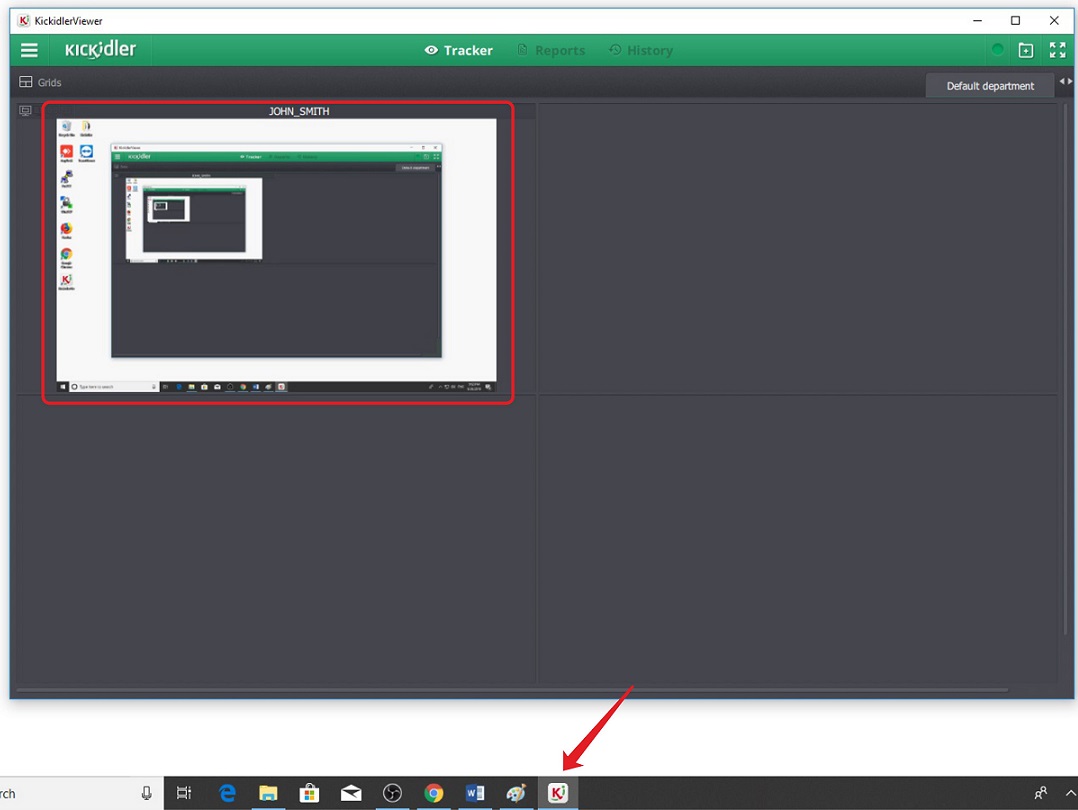Open the History tab
Image resolution: width=1078 pixels, height=810 pixels.
641,50
